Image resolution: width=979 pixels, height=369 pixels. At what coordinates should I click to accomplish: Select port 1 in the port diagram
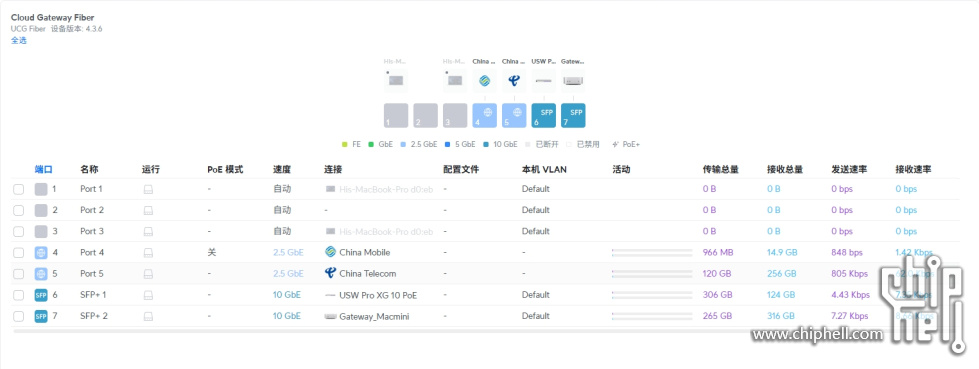pyautogui.click(x=396, y=116)
